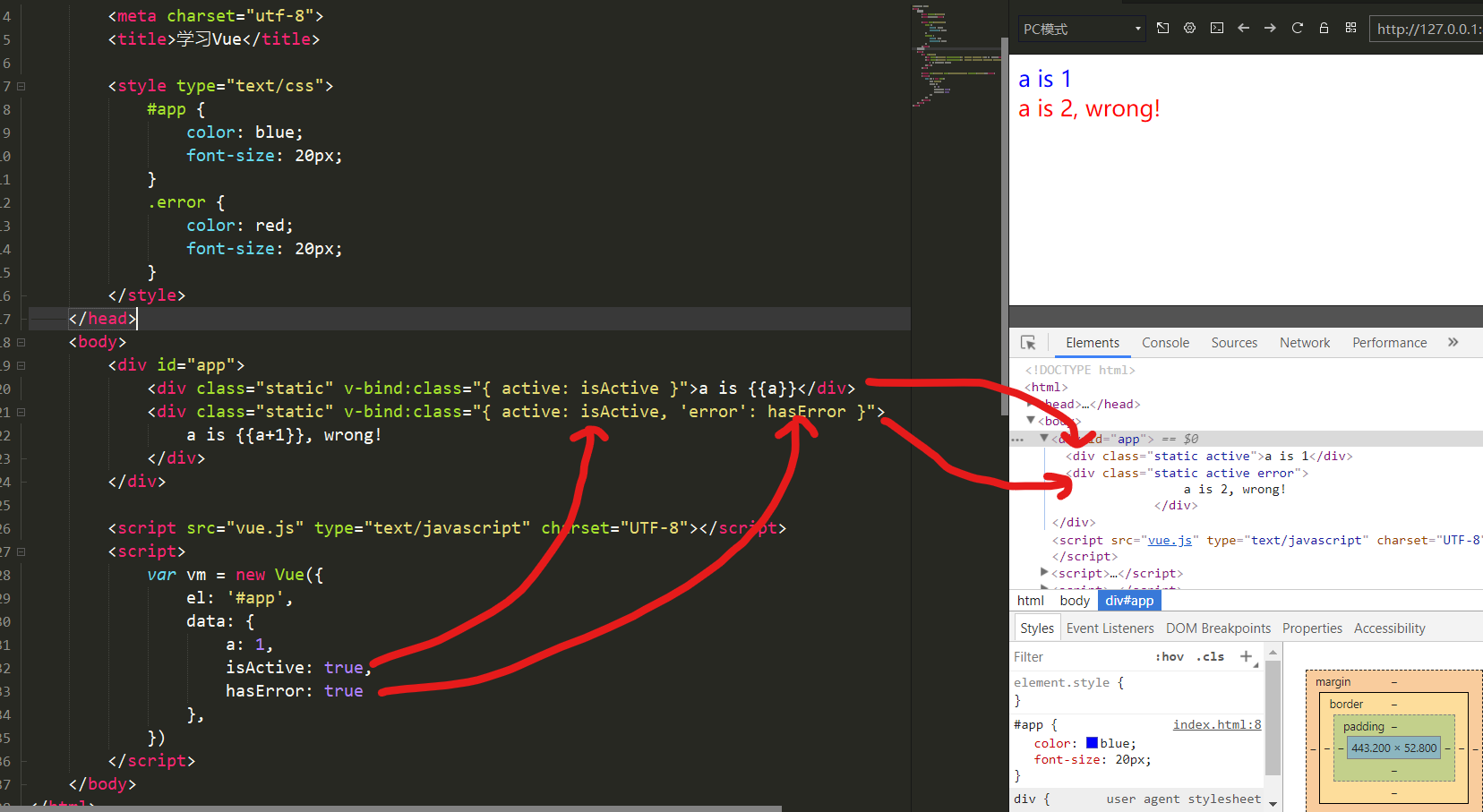1483x812 pixels.
Task: Fold the style block in code editor
Action: pos(21,87)
